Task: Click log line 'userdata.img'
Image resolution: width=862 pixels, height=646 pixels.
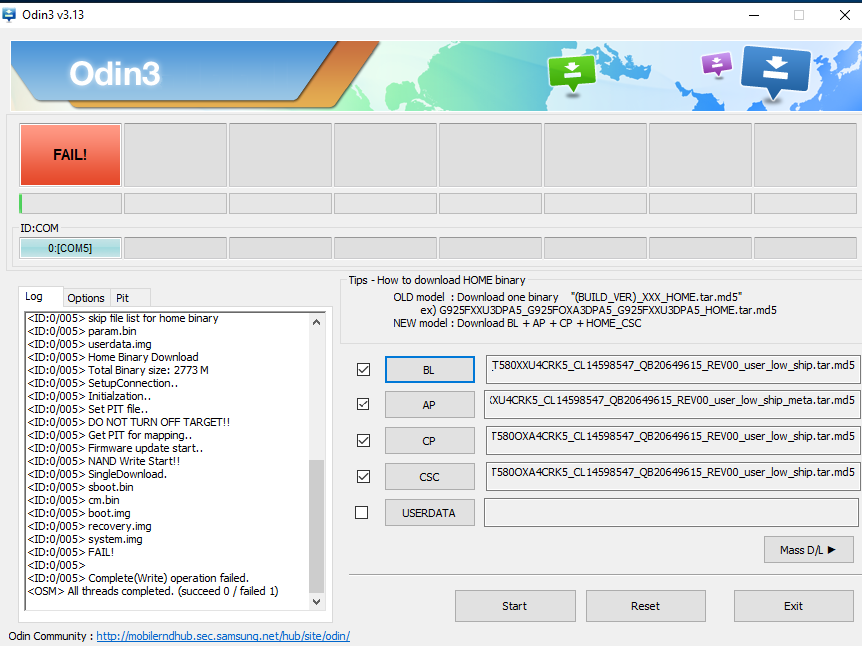Action: [89, 344]
